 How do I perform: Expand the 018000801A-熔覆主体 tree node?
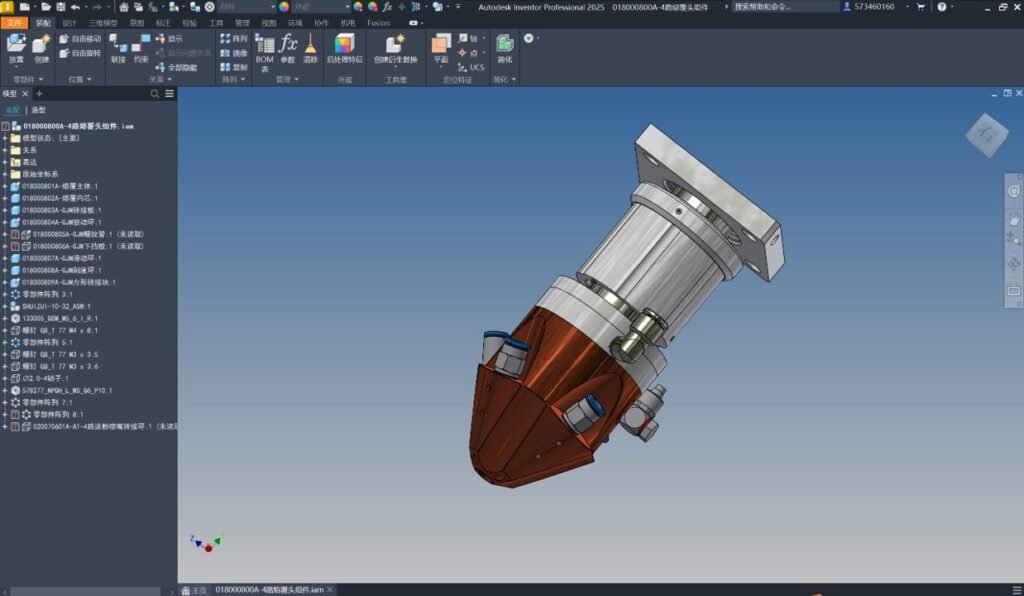[x=4, y=184]
